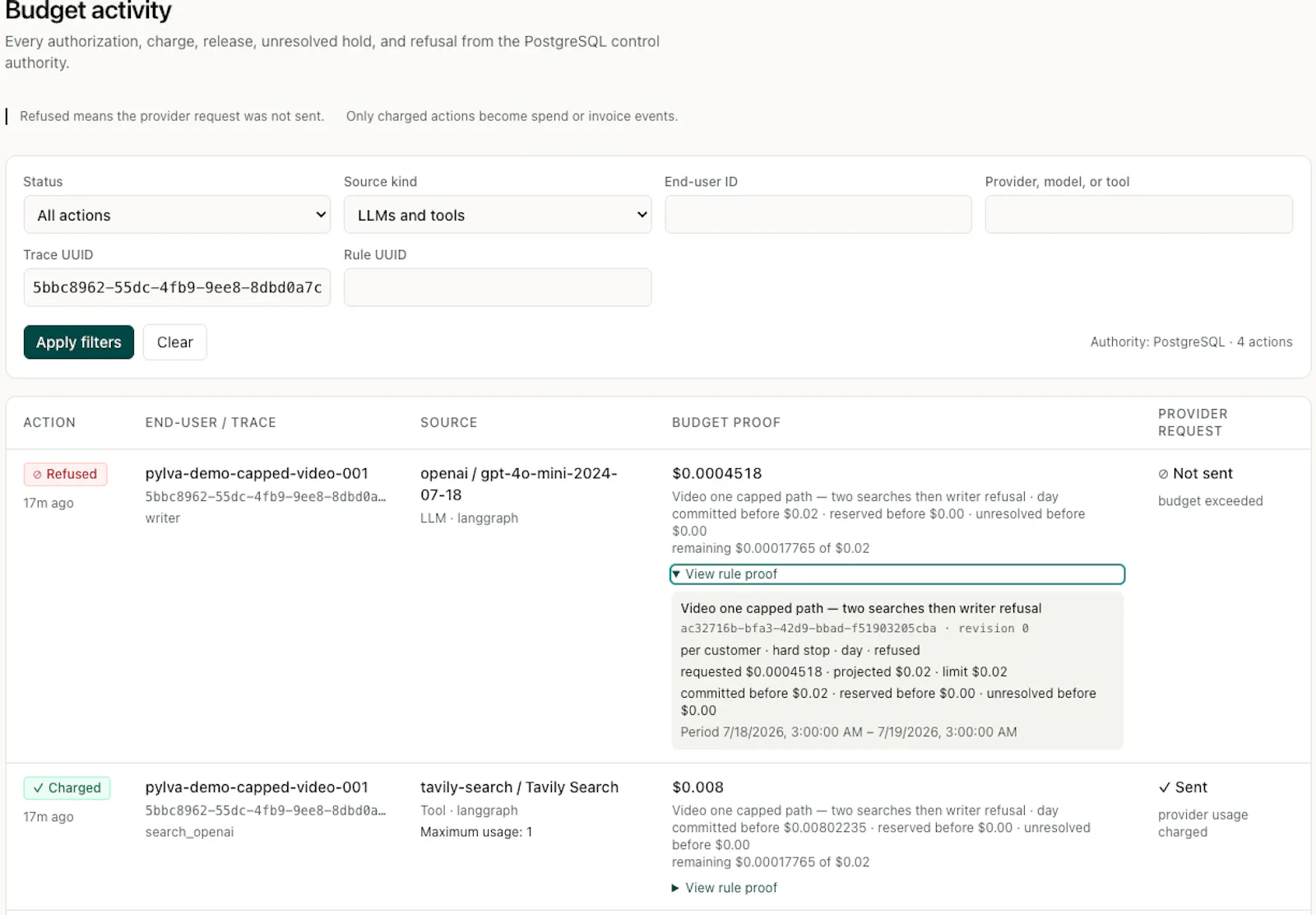
Task: Click the BUDGET PROOF column header
Action: point(726,422)
